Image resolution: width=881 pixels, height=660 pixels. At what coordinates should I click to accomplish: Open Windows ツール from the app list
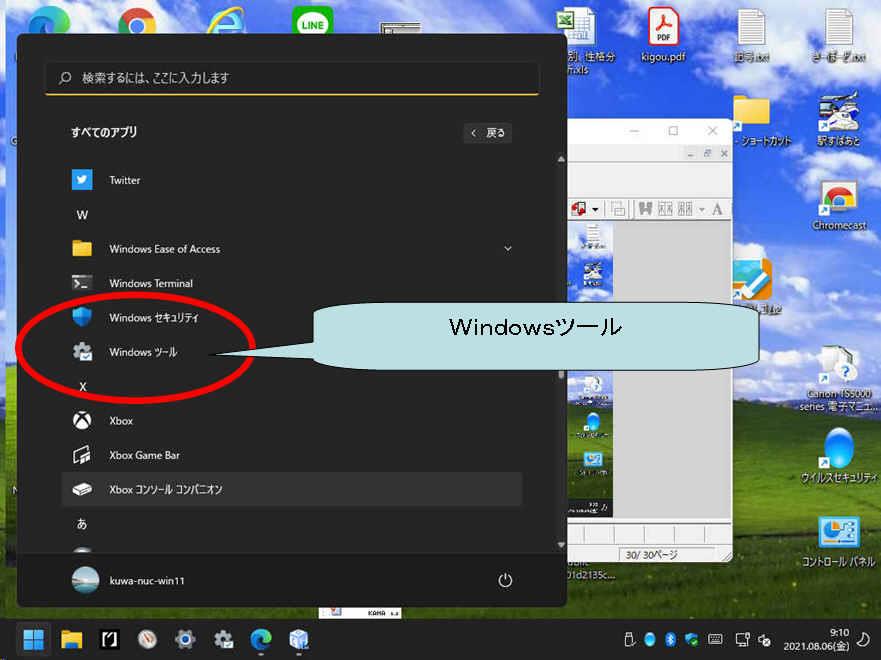(x=292, y=352)
